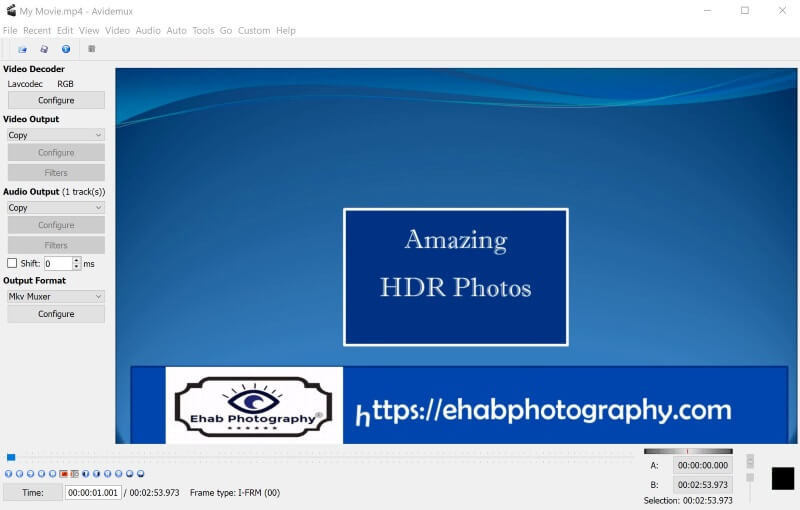The image size is (800, 510).
Task: Click Configure under Audio Output
Action: [x=56, y=225]
